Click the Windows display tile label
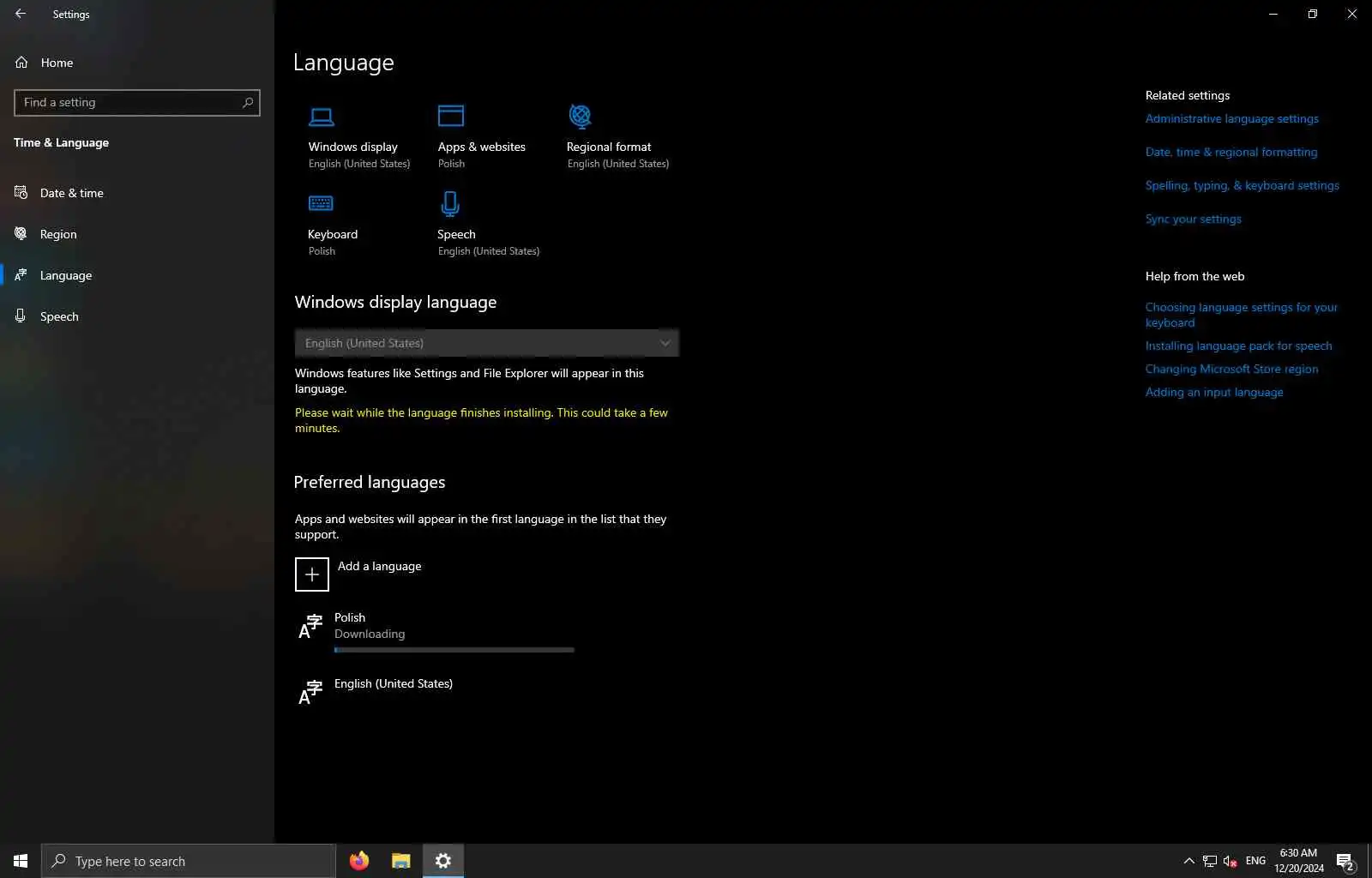 pyautogui.click(x=353, y=147)
